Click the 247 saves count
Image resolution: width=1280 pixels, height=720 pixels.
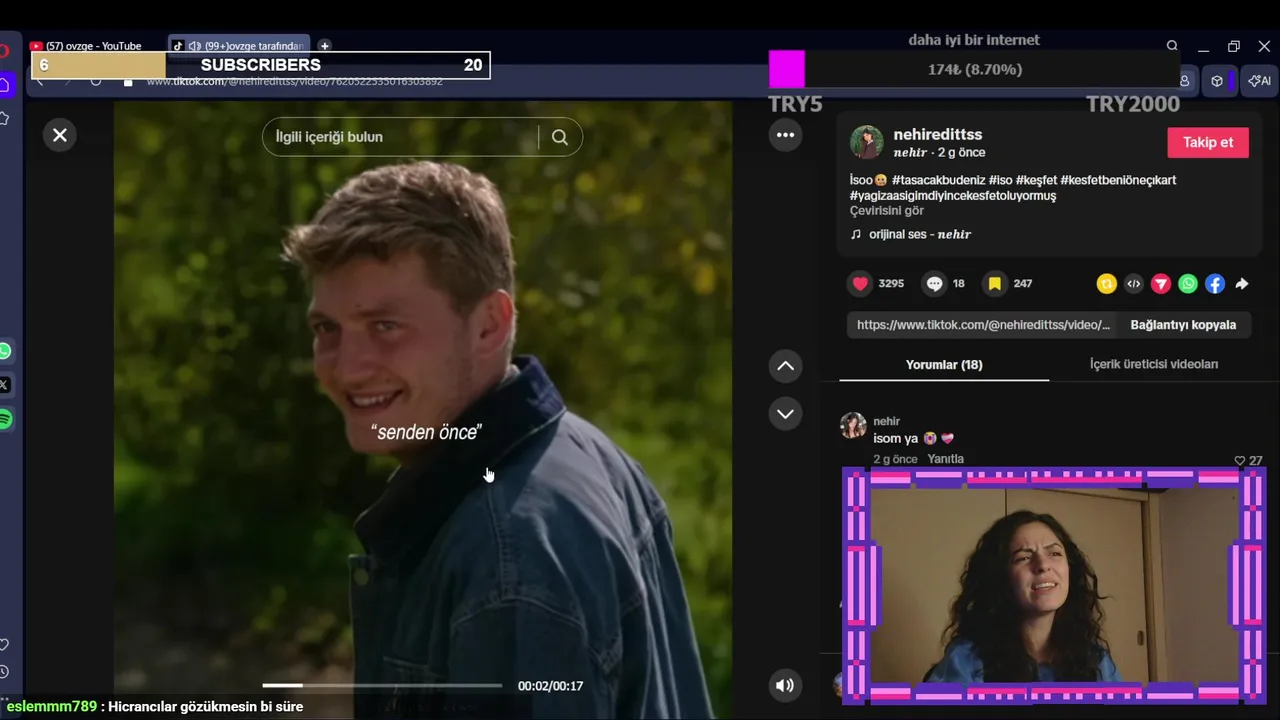[x=1023, y=284]
